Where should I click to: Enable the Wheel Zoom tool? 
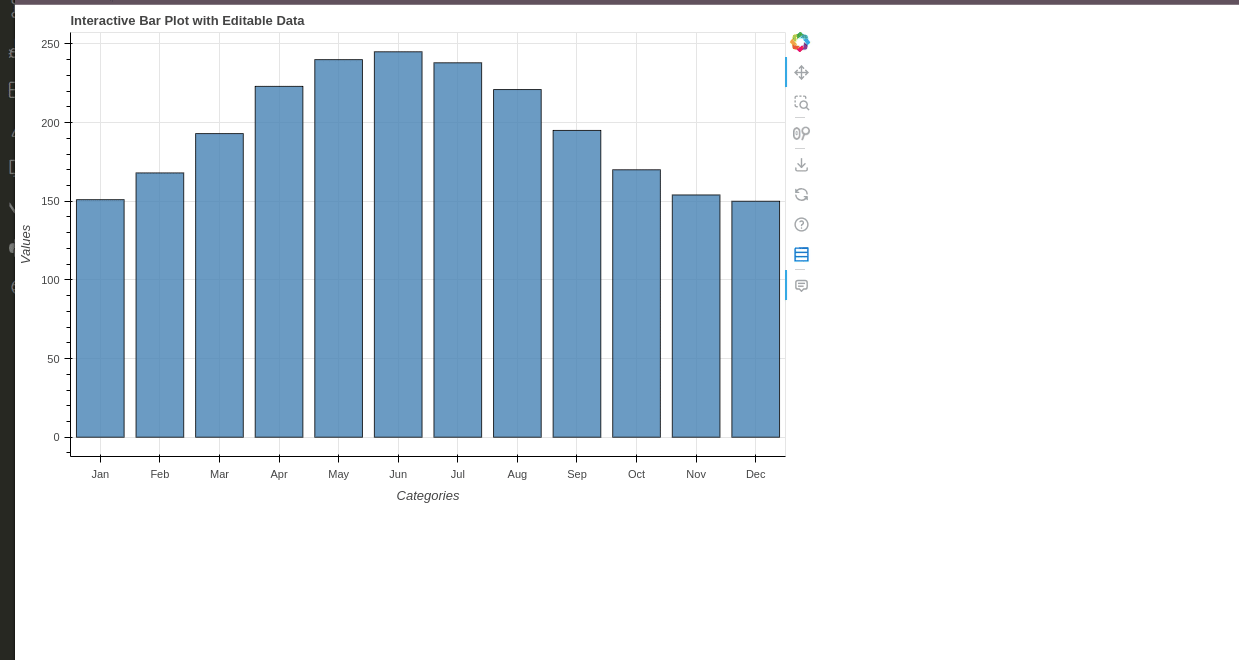[801, 133]
